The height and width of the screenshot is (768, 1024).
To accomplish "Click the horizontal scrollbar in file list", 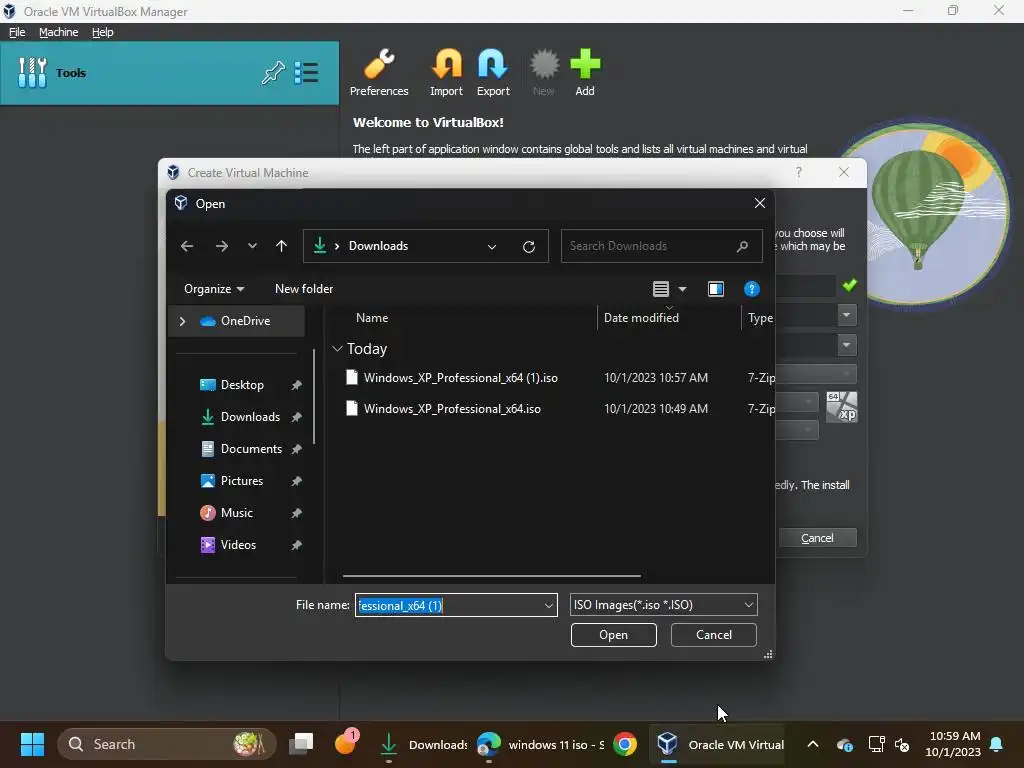I will click(x=491, y=576).
